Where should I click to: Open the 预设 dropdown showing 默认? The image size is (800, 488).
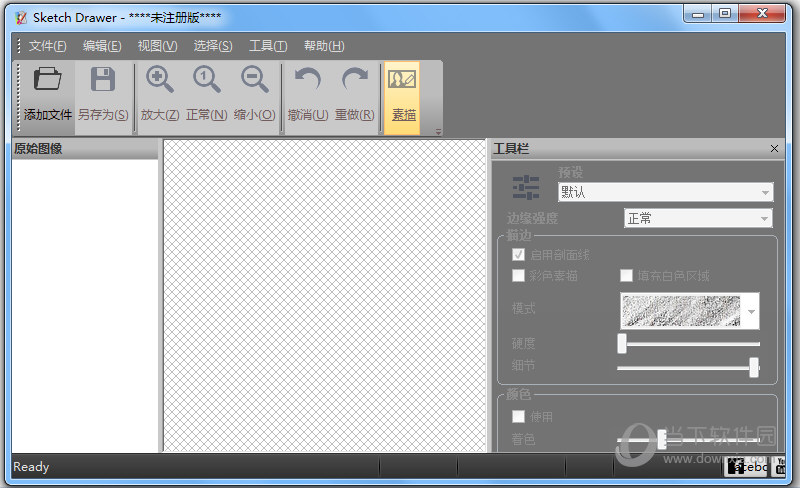[665, 192]
